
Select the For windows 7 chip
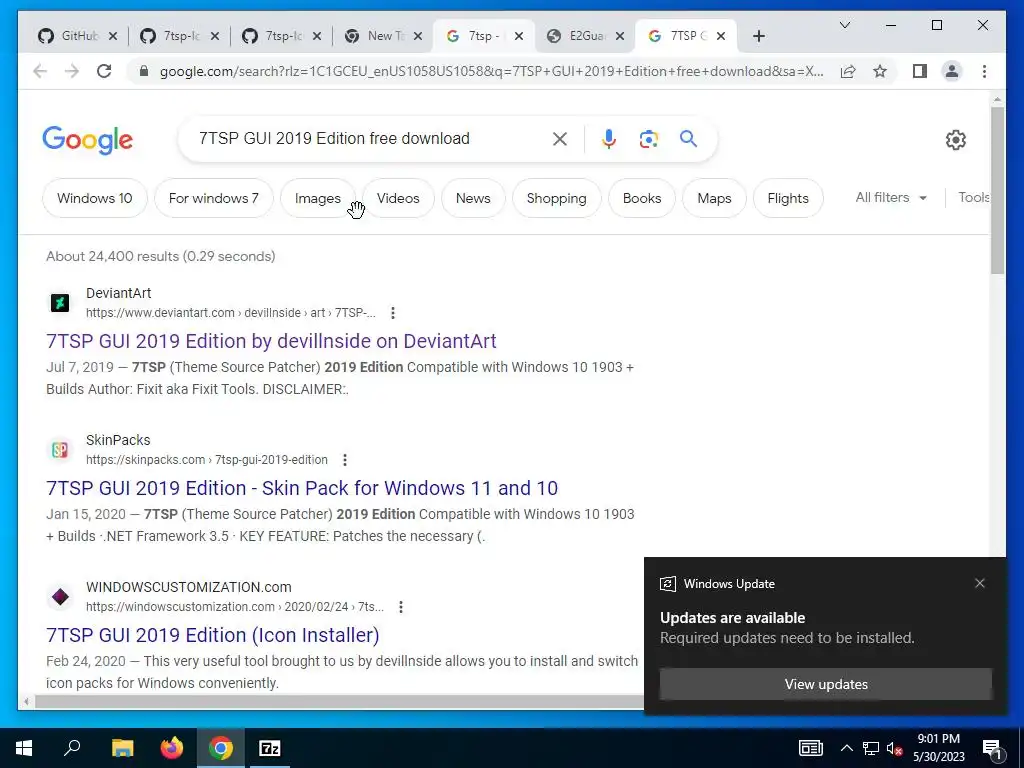(214, 198)
